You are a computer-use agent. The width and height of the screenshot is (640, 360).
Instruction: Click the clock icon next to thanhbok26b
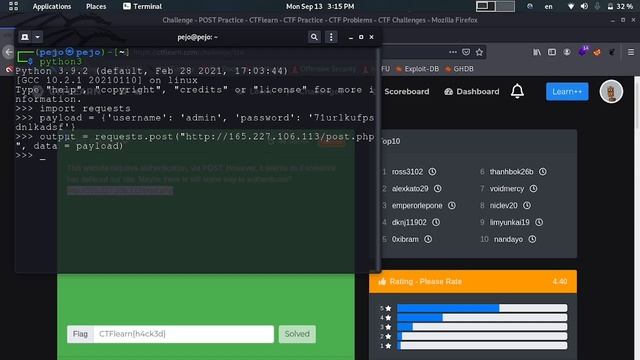pyautogui.click(x=542, y=171)
